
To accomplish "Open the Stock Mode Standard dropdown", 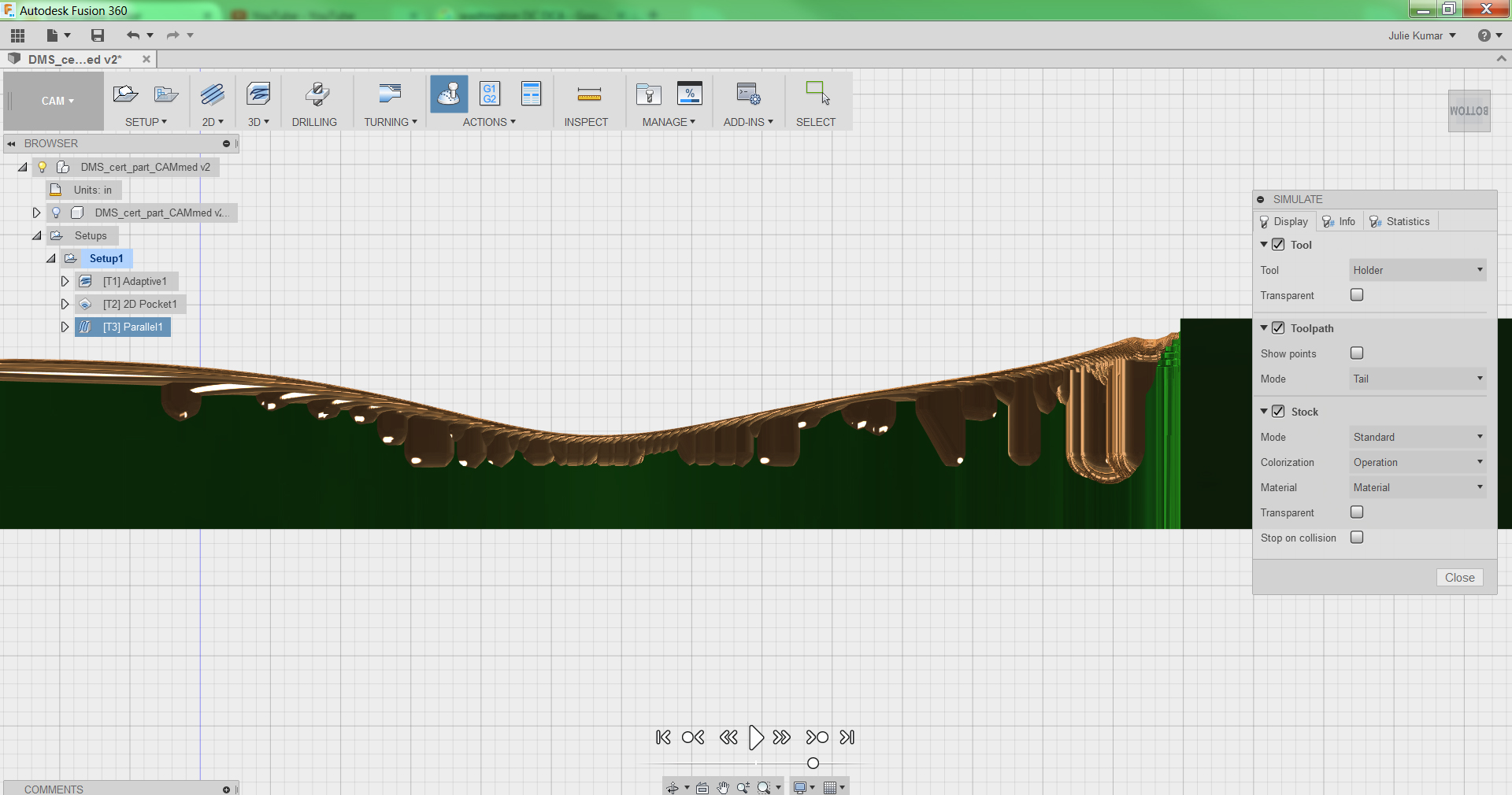I will coord(1417,437).
